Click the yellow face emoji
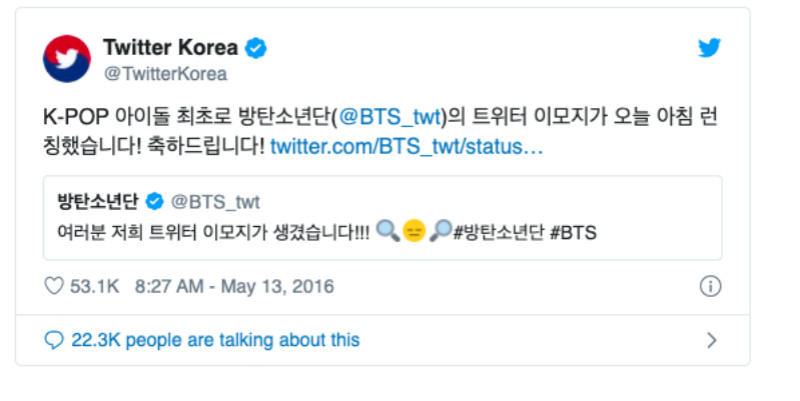 coord(414,232)
